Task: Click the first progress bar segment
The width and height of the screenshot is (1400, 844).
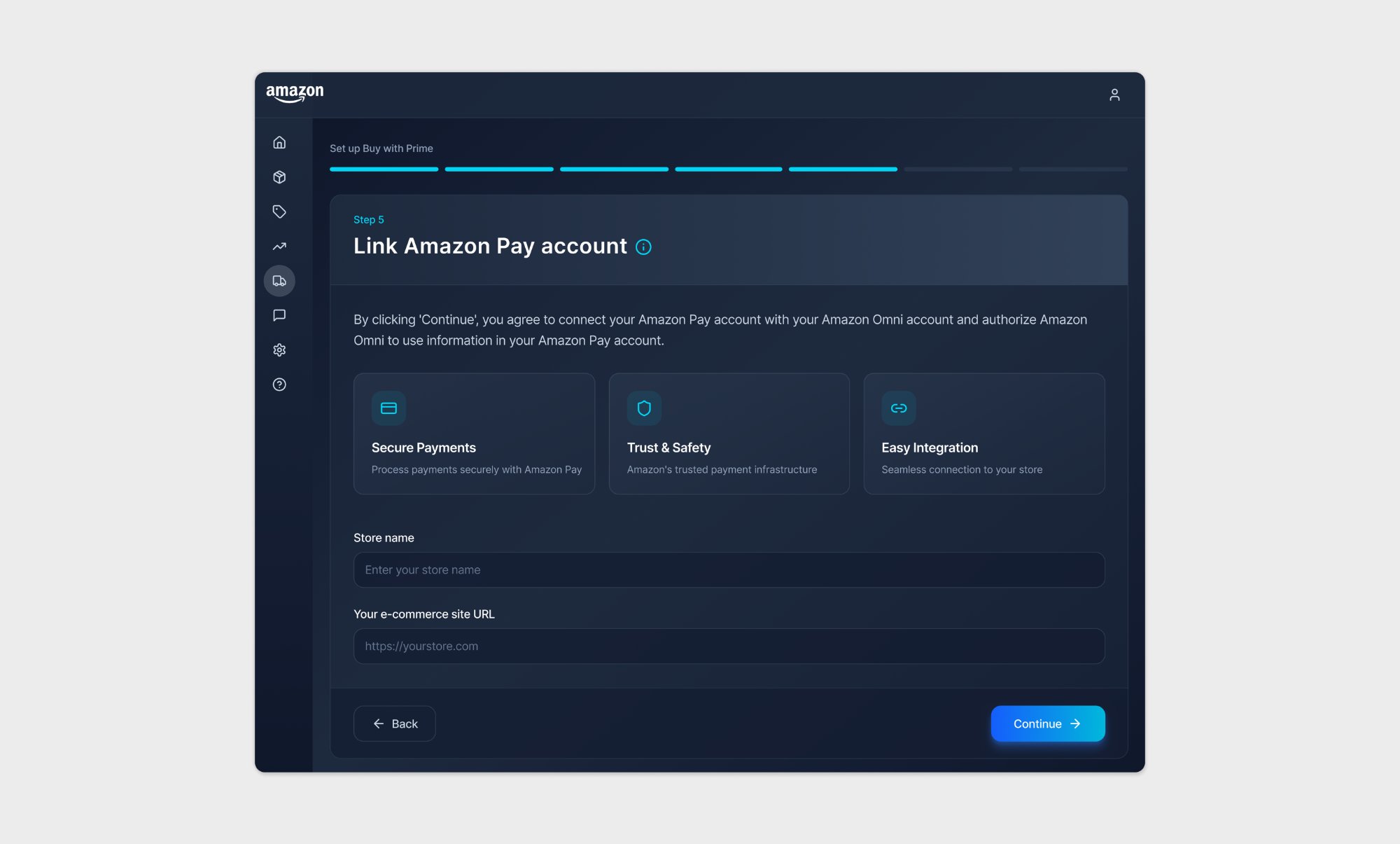Action: [x=384, y=170]
